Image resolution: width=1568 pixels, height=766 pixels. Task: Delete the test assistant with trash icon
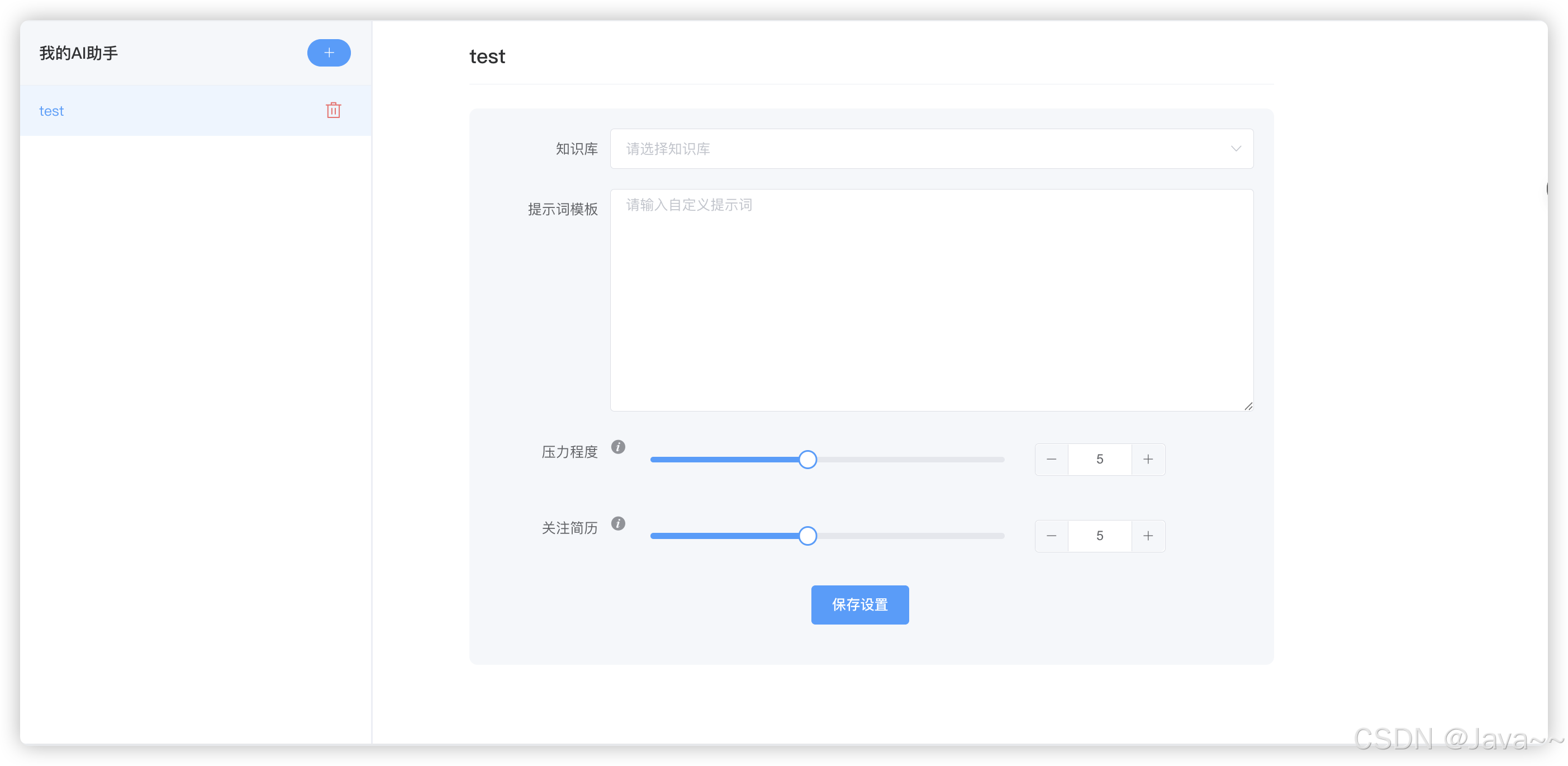(x=333, y=110)
